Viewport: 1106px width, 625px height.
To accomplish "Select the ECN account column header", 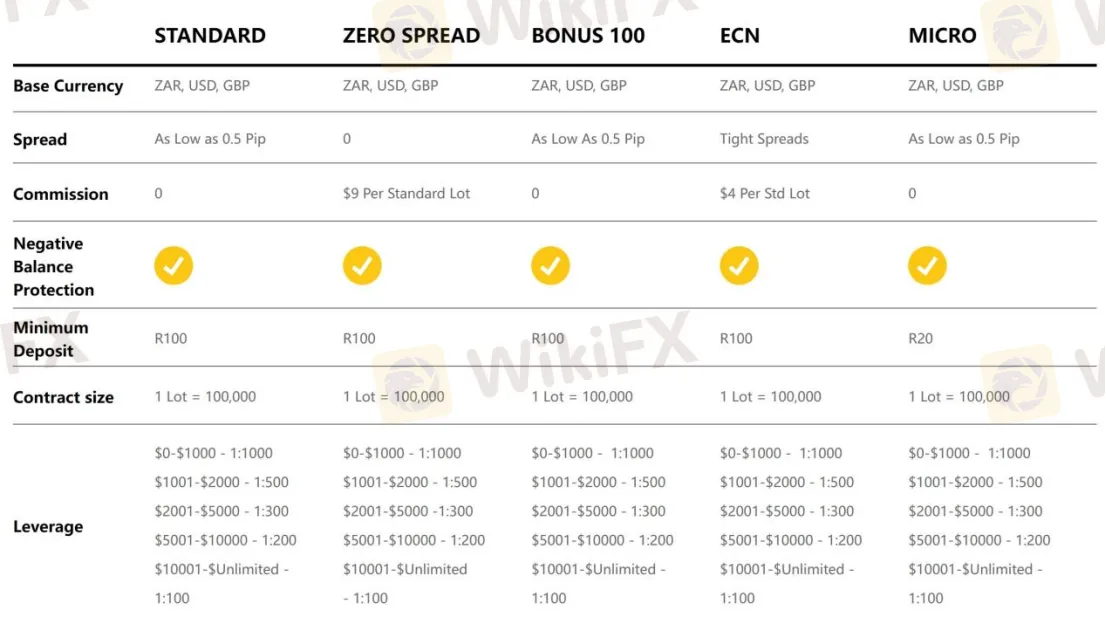I will click(740, 36).
